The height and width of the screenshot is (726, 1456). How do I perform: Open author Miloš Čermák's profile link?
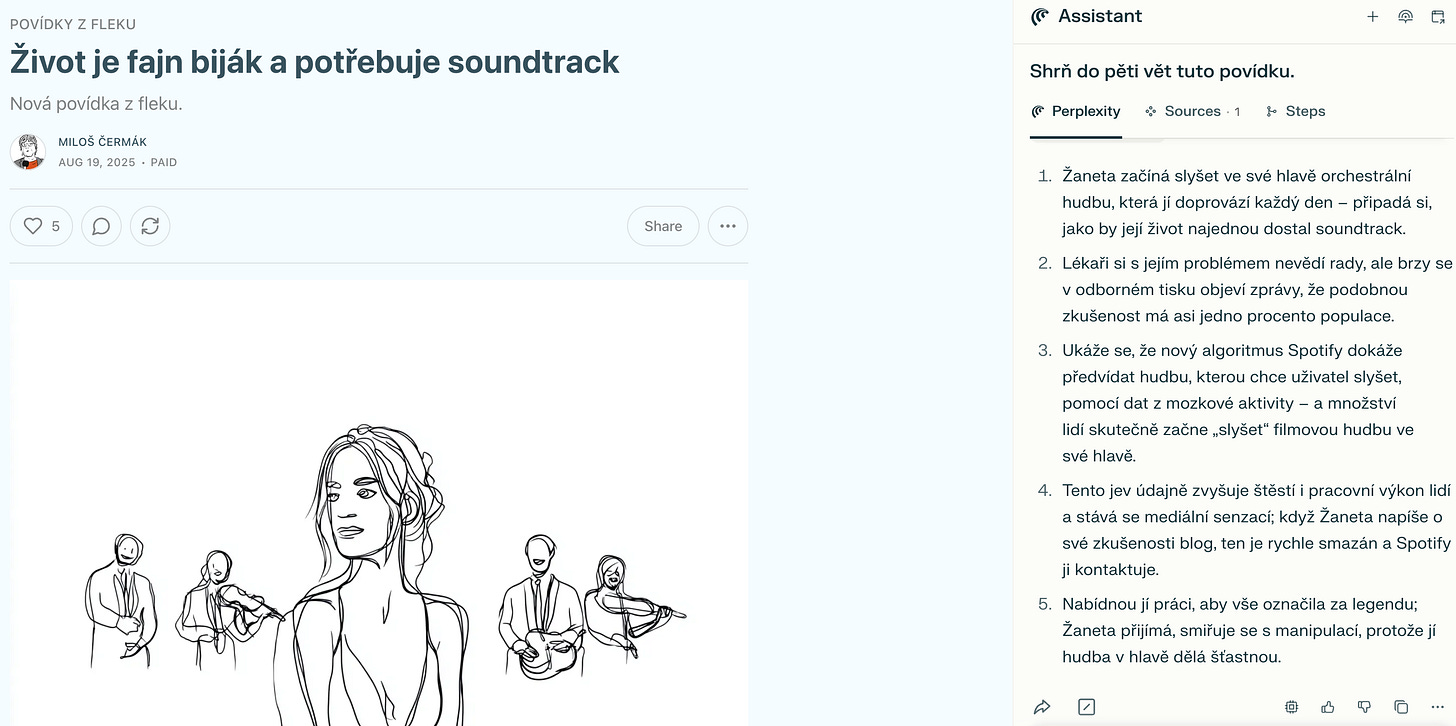[102, 142]
